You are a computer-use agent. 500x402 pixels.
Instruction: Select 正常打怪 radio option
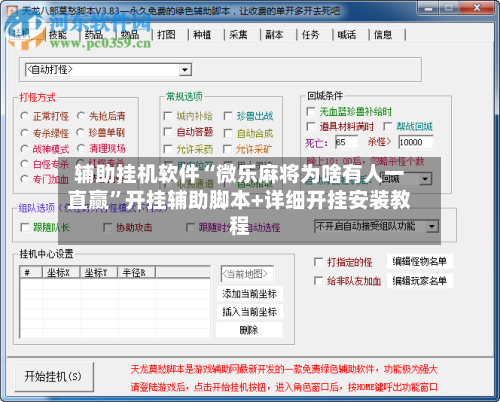click(x=24, y=116)
